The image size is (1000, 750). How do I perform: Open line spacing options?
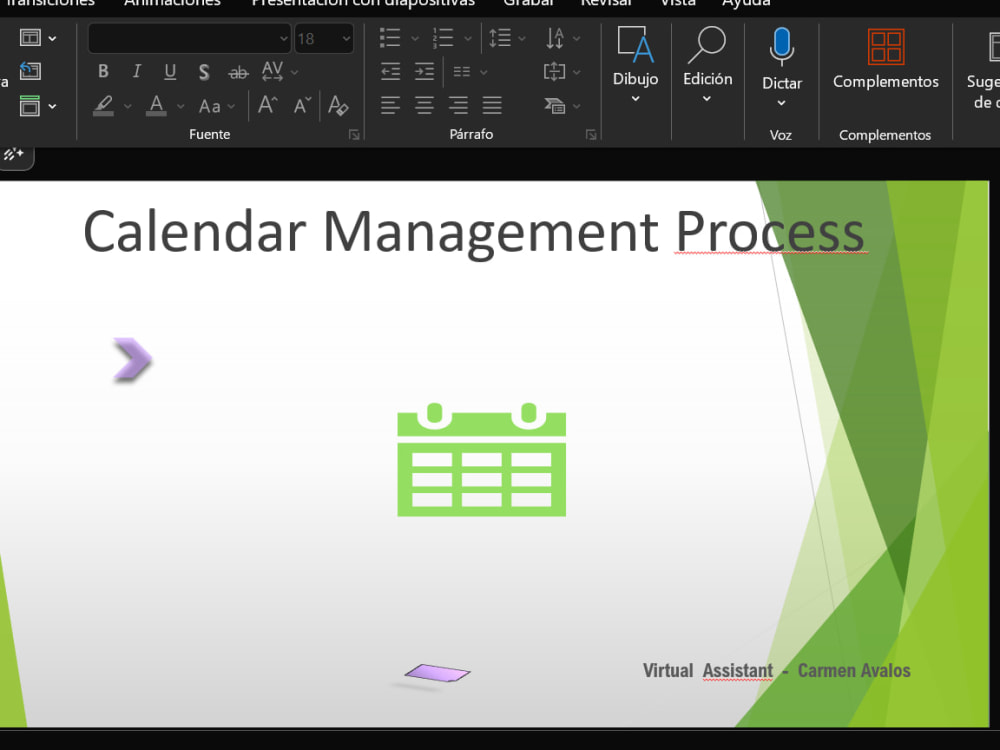click(x=506, y=38)
